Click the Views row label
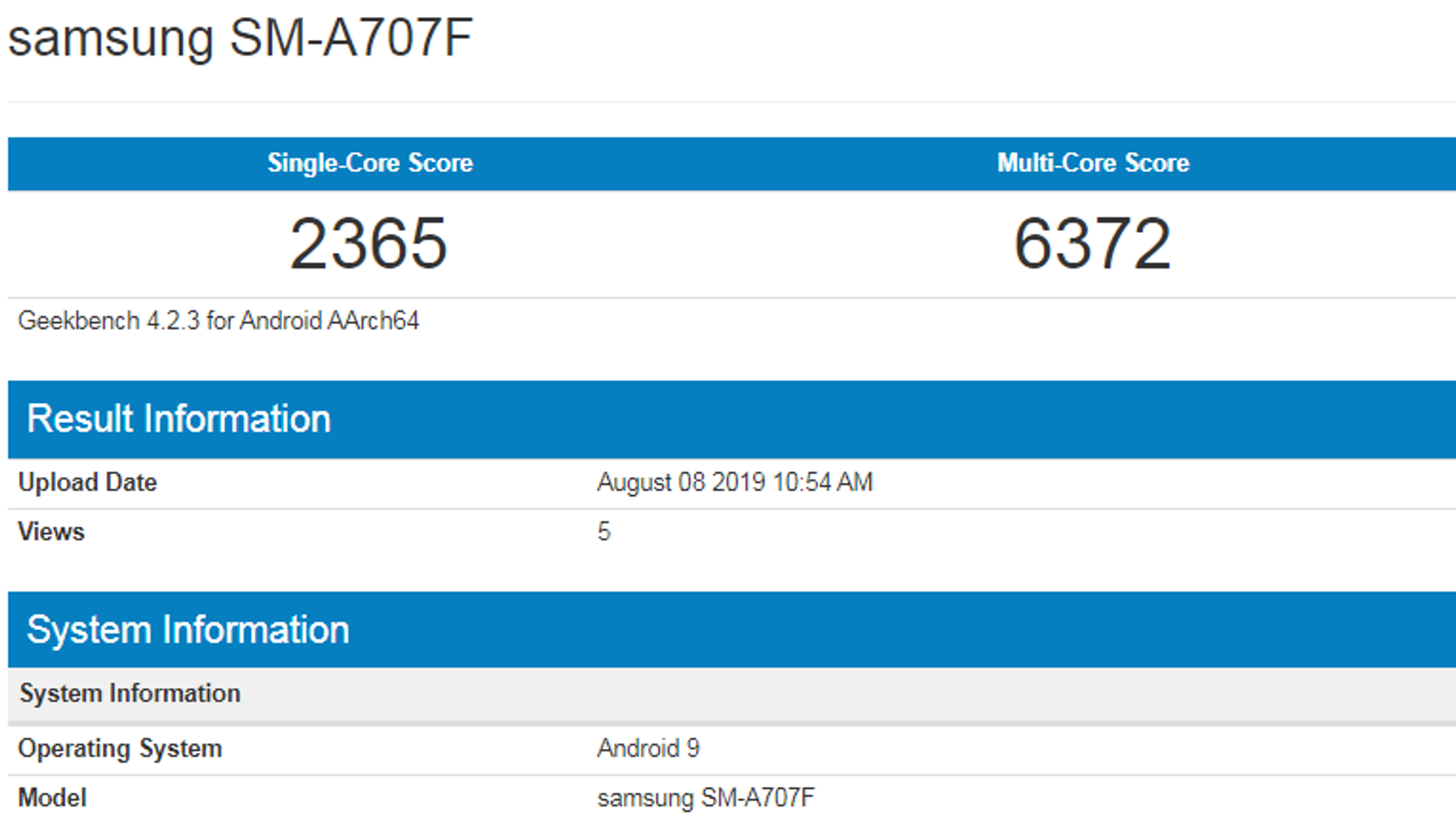Viewport: 1456px width, 819px height. coord(51,531)
